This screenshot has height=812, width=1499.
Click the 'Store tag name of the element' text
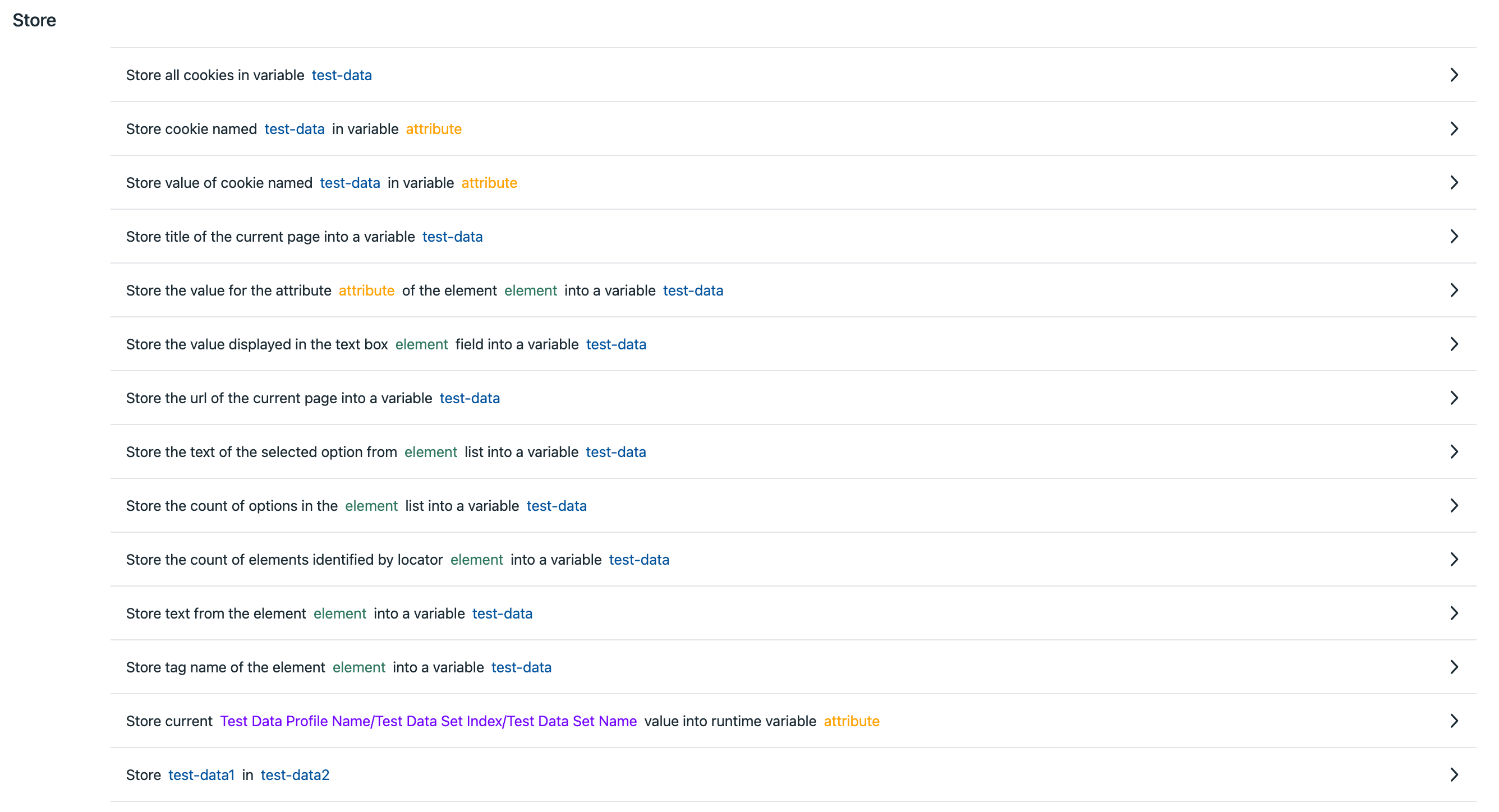tap(225, 667)
